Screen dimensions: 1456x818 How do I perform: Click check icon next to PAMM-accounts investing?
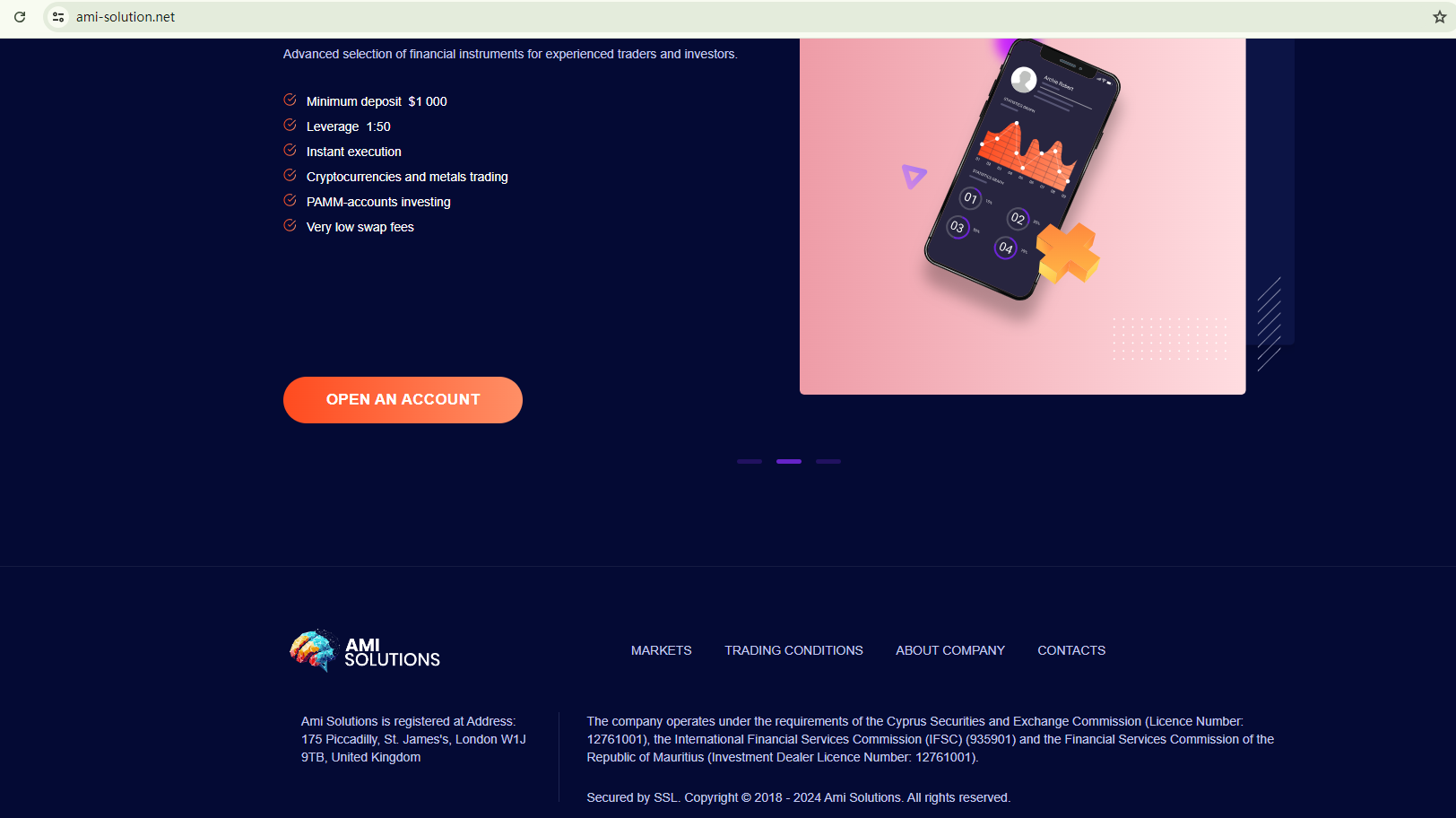pos(290,200)
